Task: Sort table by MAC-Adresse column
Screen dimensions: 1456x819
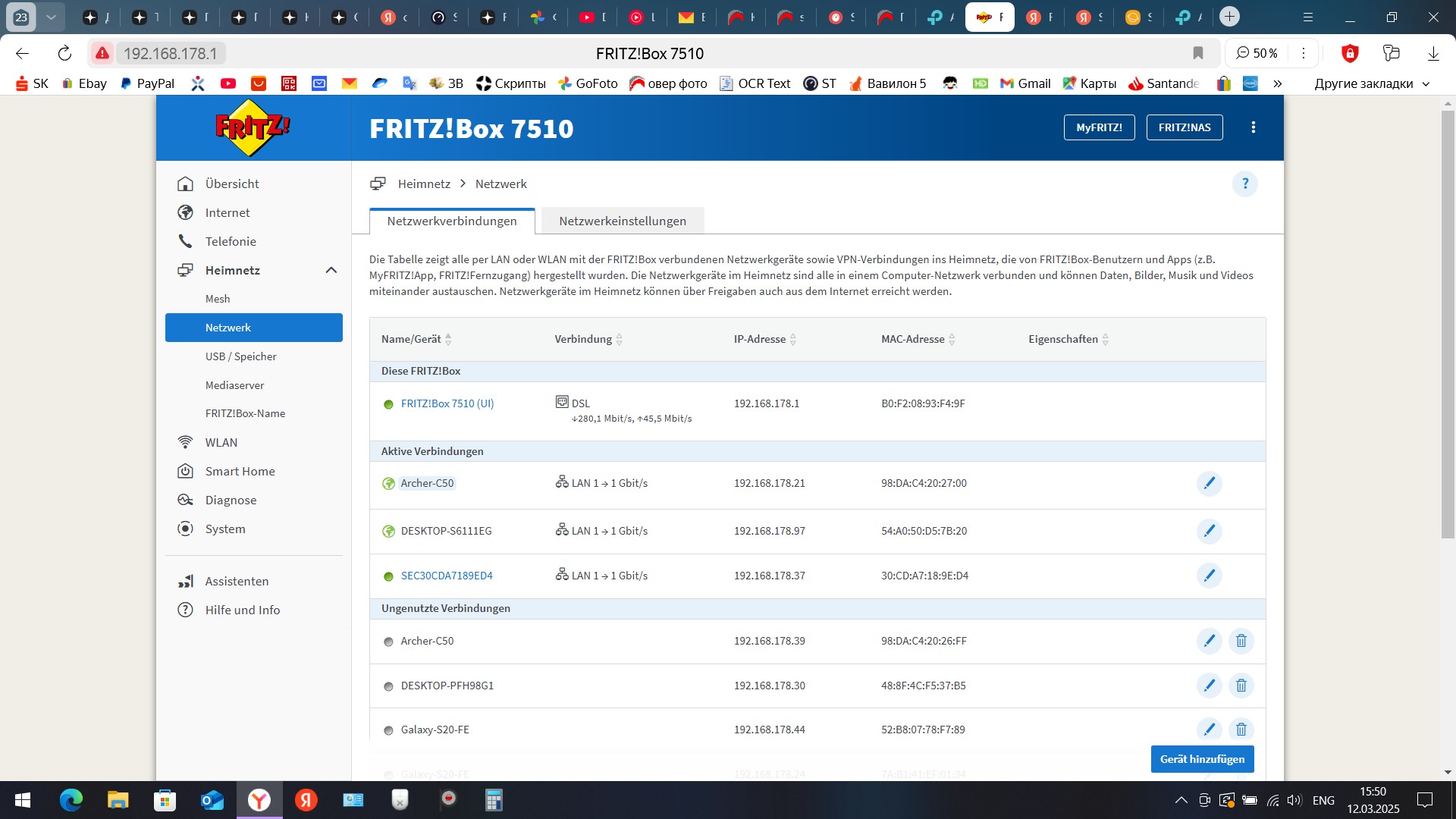Action: 918,339
